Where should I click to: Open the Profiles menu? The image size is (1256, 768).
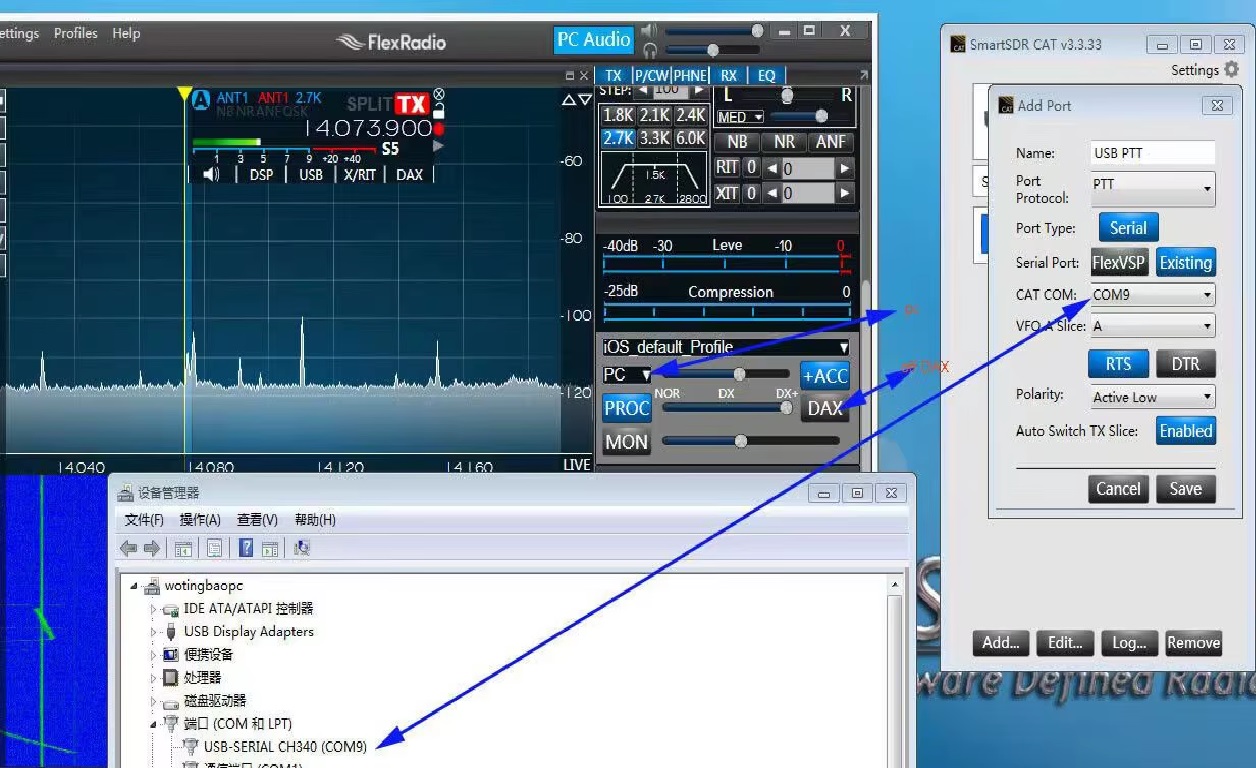(x=76, y=33)
